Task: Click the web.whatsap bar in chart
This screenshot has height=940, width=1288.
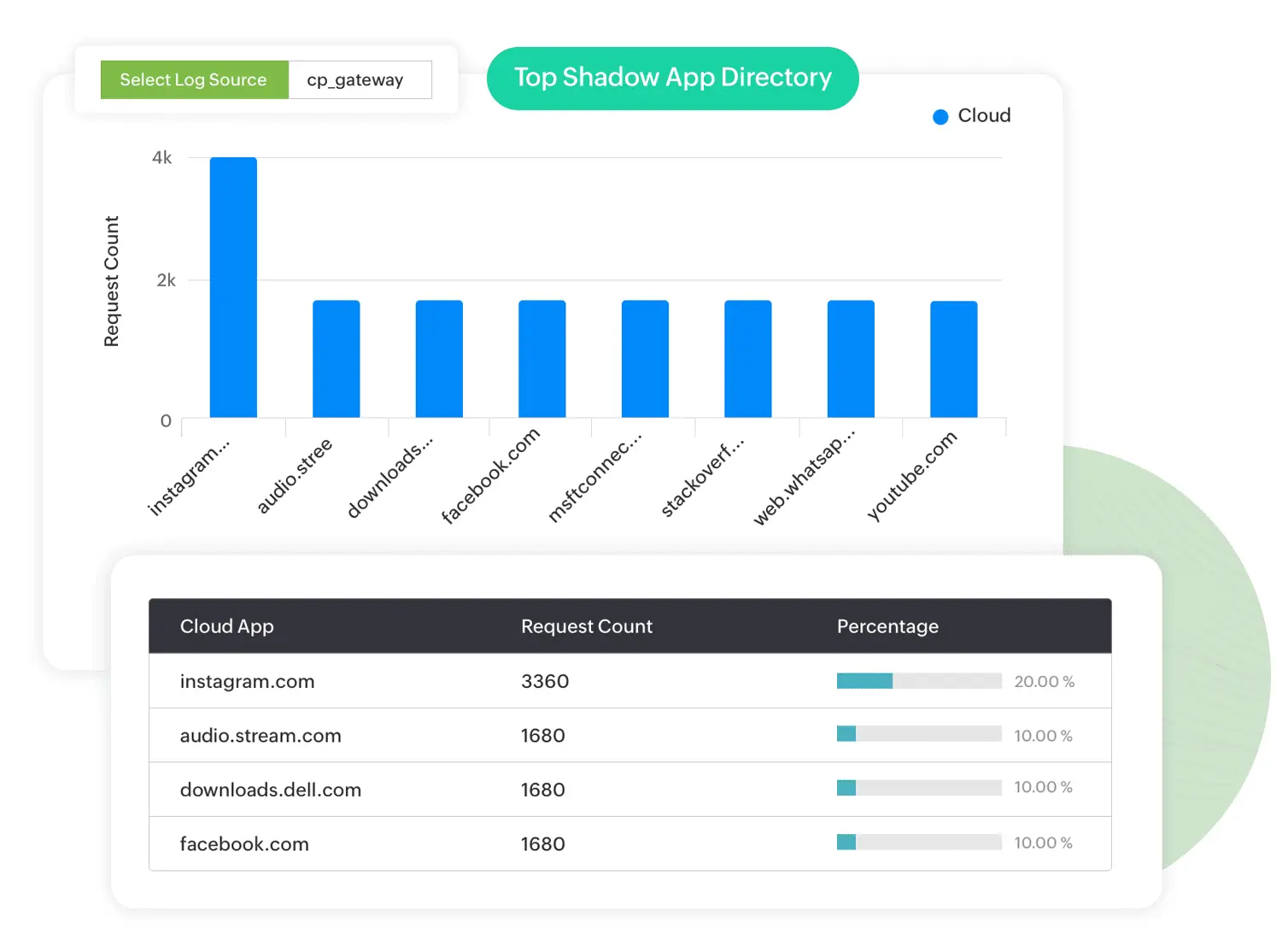Action: [851, 359]
